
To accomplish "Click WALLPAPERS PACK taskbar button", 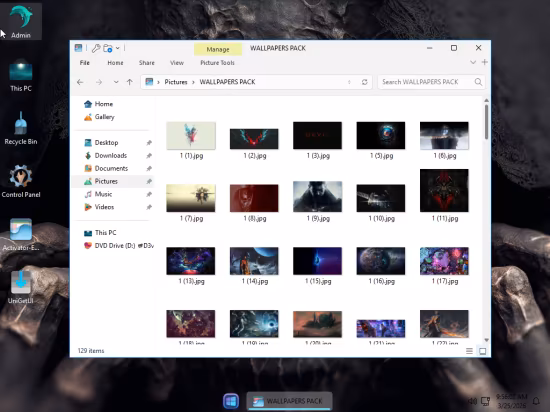I will [289, 401].
